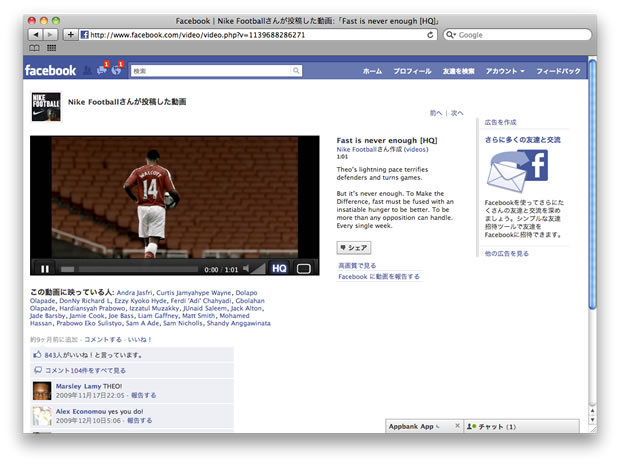Open the プロフィール menu item
This screenshot has width=620, height=465.
coord(412,71)
